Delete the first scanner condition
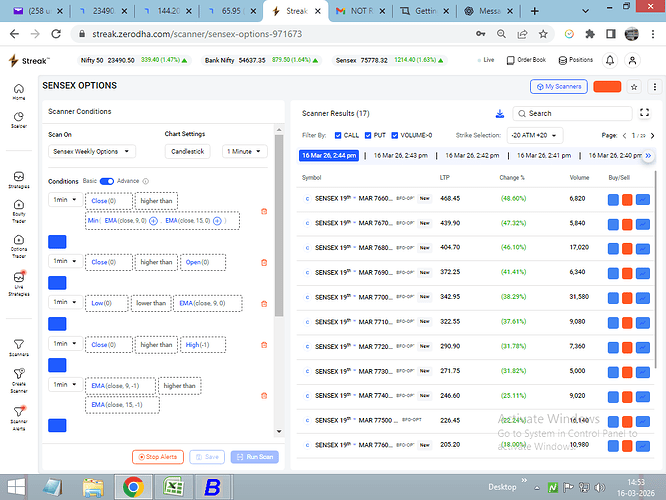This screenshot has width=666, height=500. [x=264, y=210]
